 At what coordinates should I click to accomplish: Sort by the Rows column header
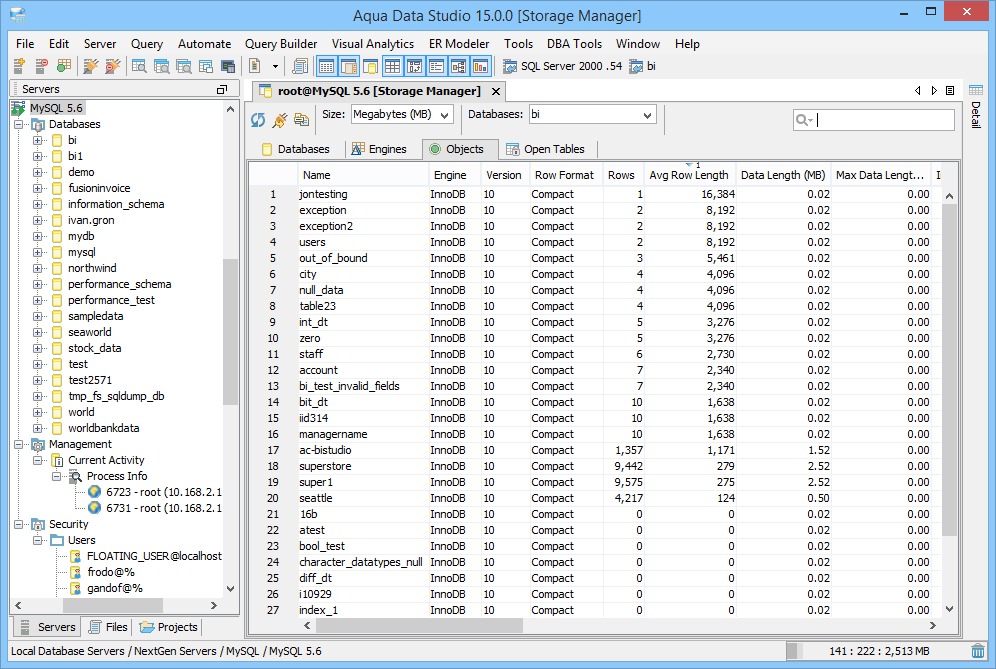tap(621, 175)
